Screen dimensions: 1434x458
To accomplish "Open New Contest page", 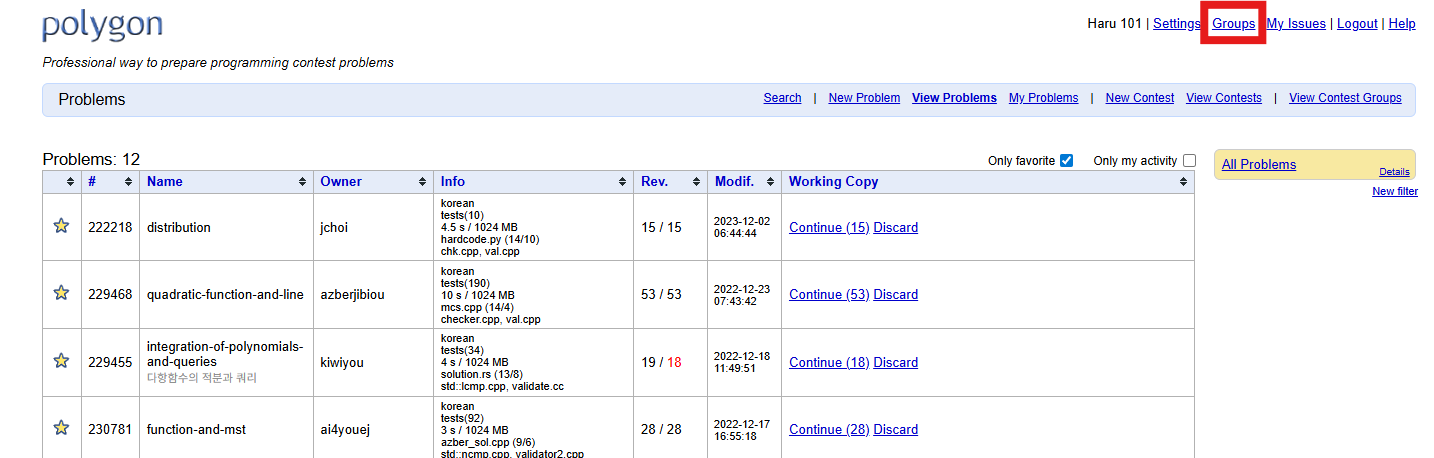I will coord(1139,98).
